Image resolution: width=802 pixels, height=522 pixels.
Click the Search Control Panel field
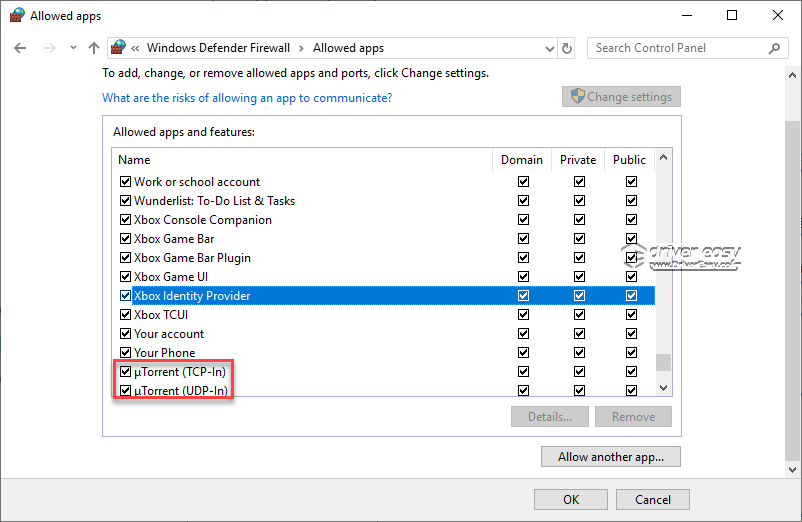click(x=687, y=48)
